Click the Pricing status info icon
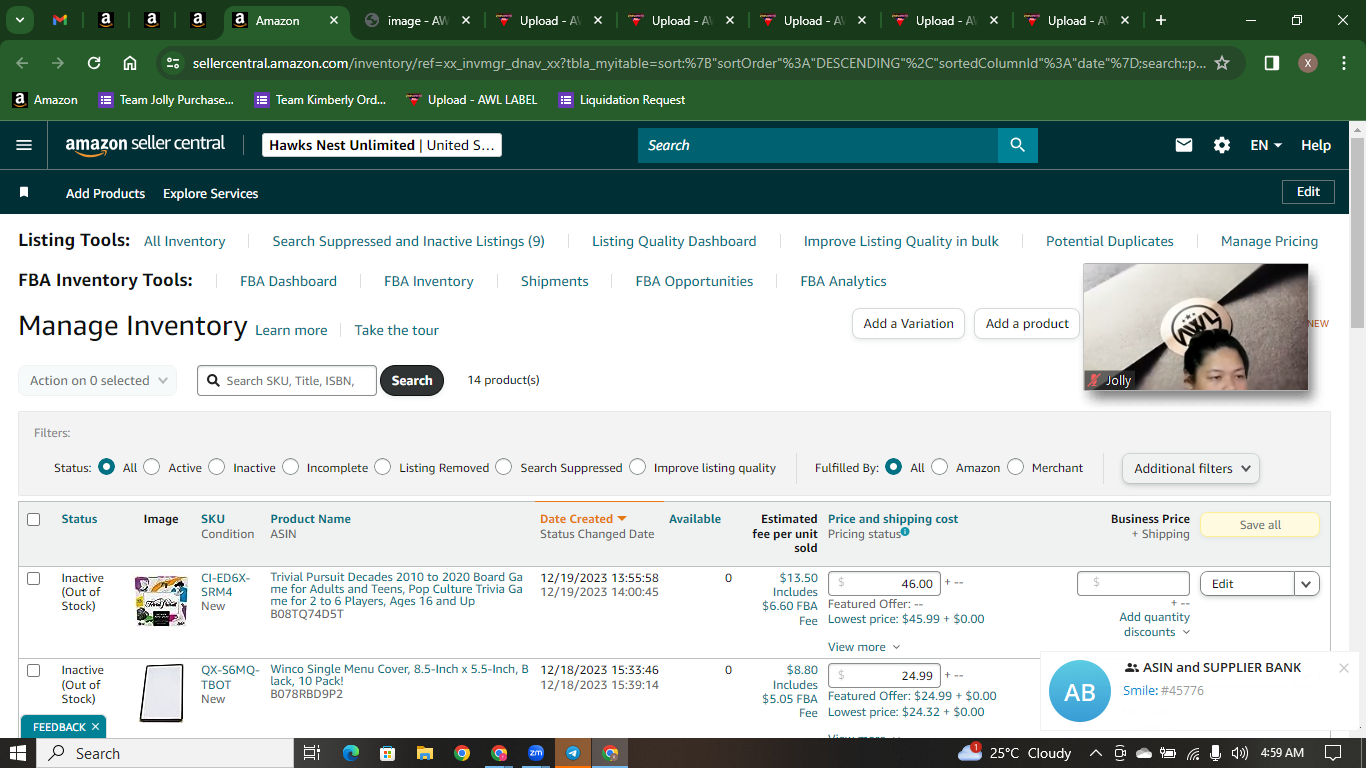The width and height of the screenshot is (1366, 768). point(905,532)
